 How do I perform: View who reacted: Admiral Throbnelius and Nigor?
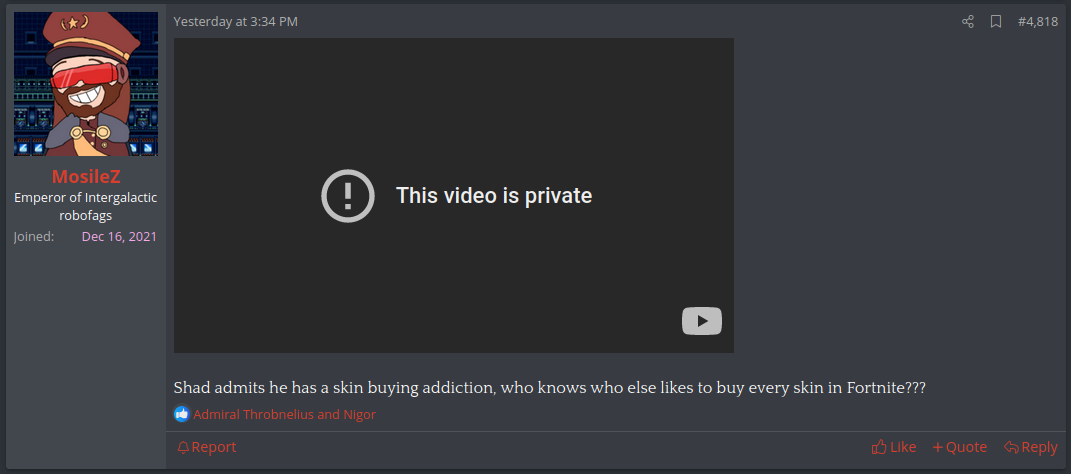coord(284,414)
